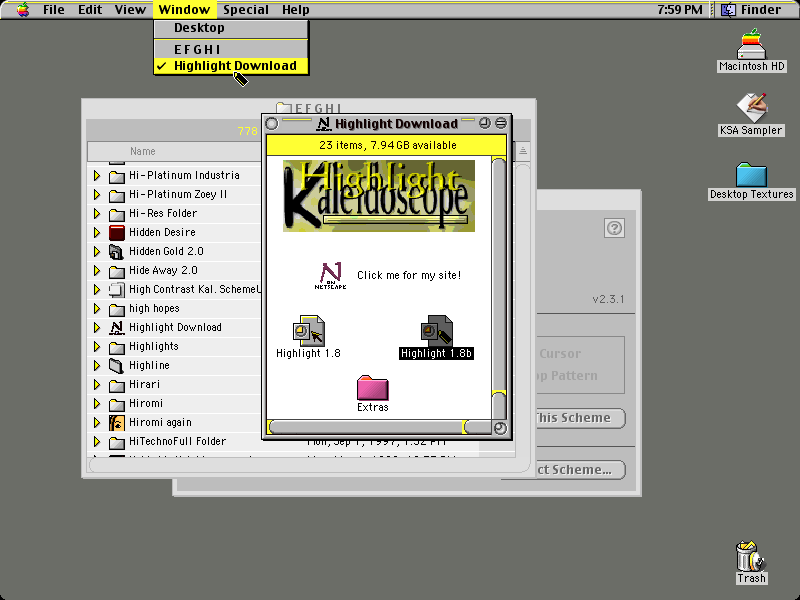Click the partially hidden 'ct Scheme...' button
Viewport: 800px width, 600px height.
coord(581,470)
